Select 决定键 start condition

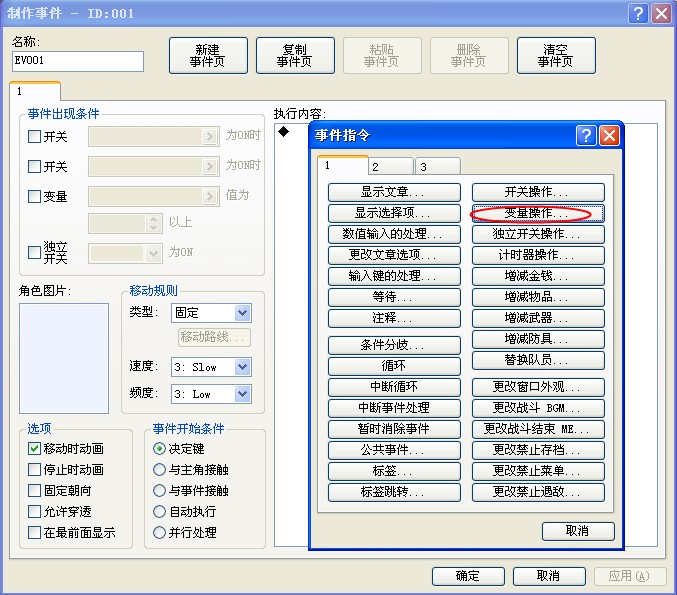click(159, 449)
